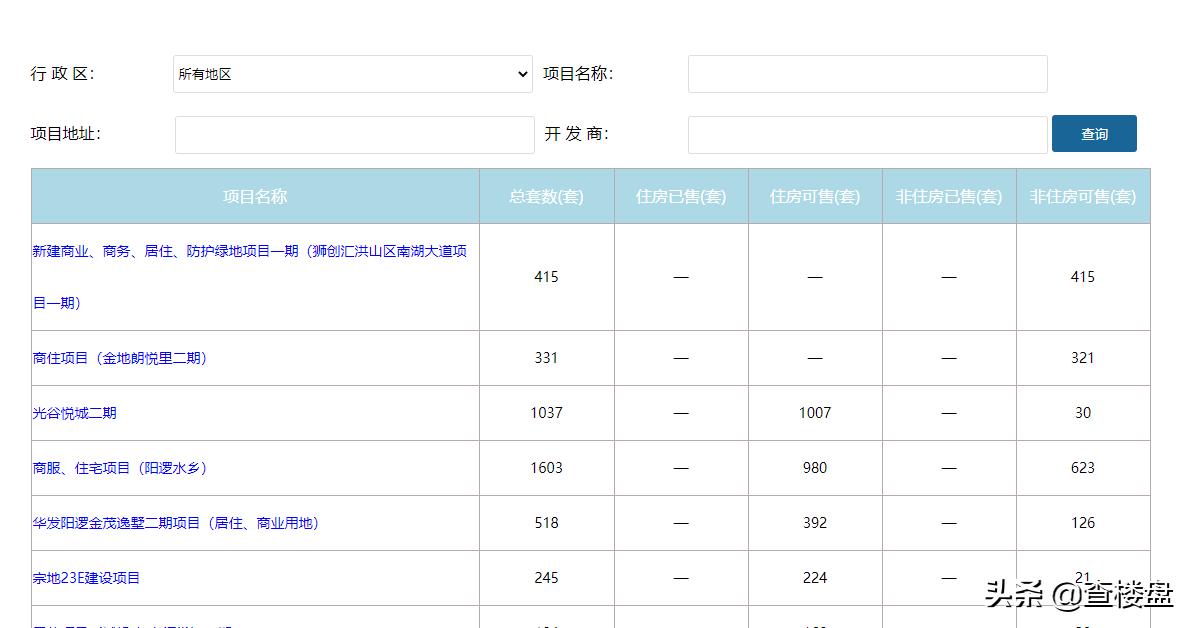Select 住房可售 value 392 for 华发阳逻金茂逸墅
Viewport: 1192px width, 628px height.
tap(815, 523)
